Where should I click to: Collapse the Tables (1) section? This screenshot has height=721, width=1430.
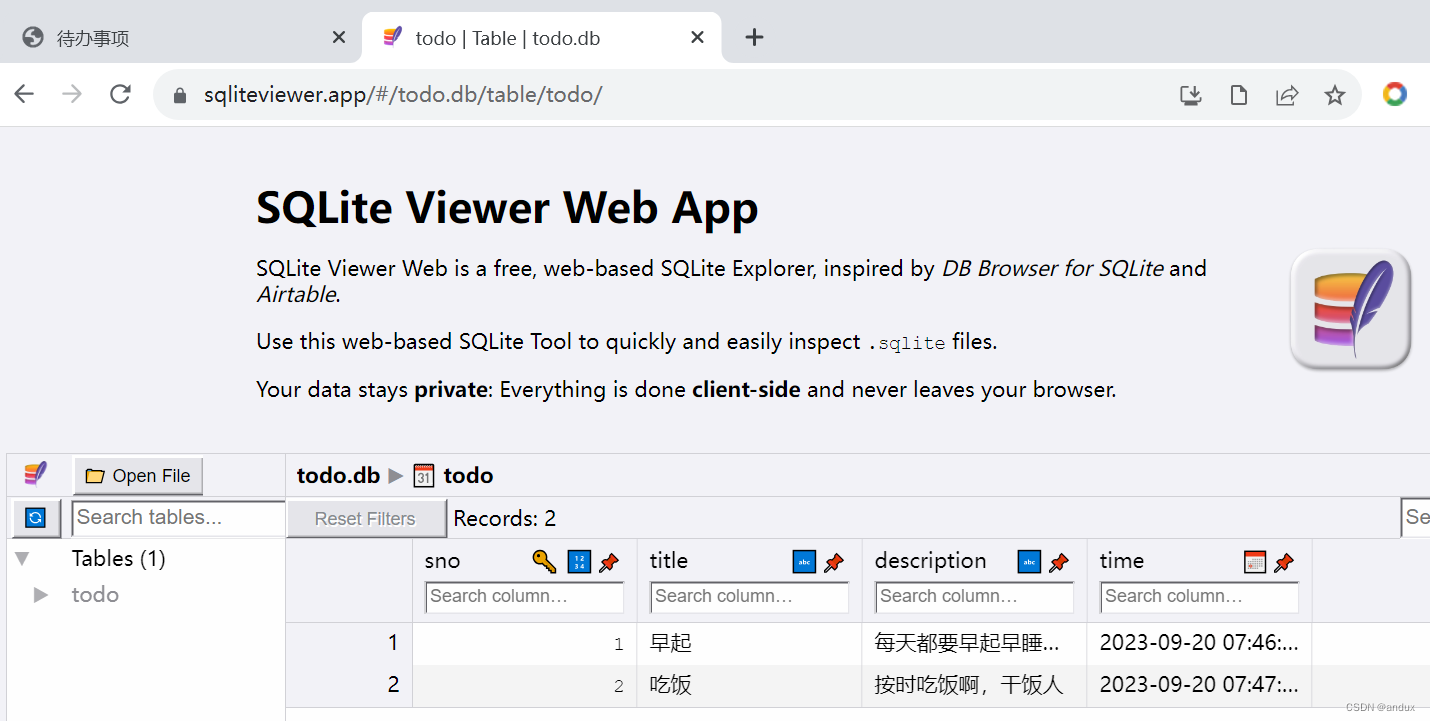(x=22, y=558)
